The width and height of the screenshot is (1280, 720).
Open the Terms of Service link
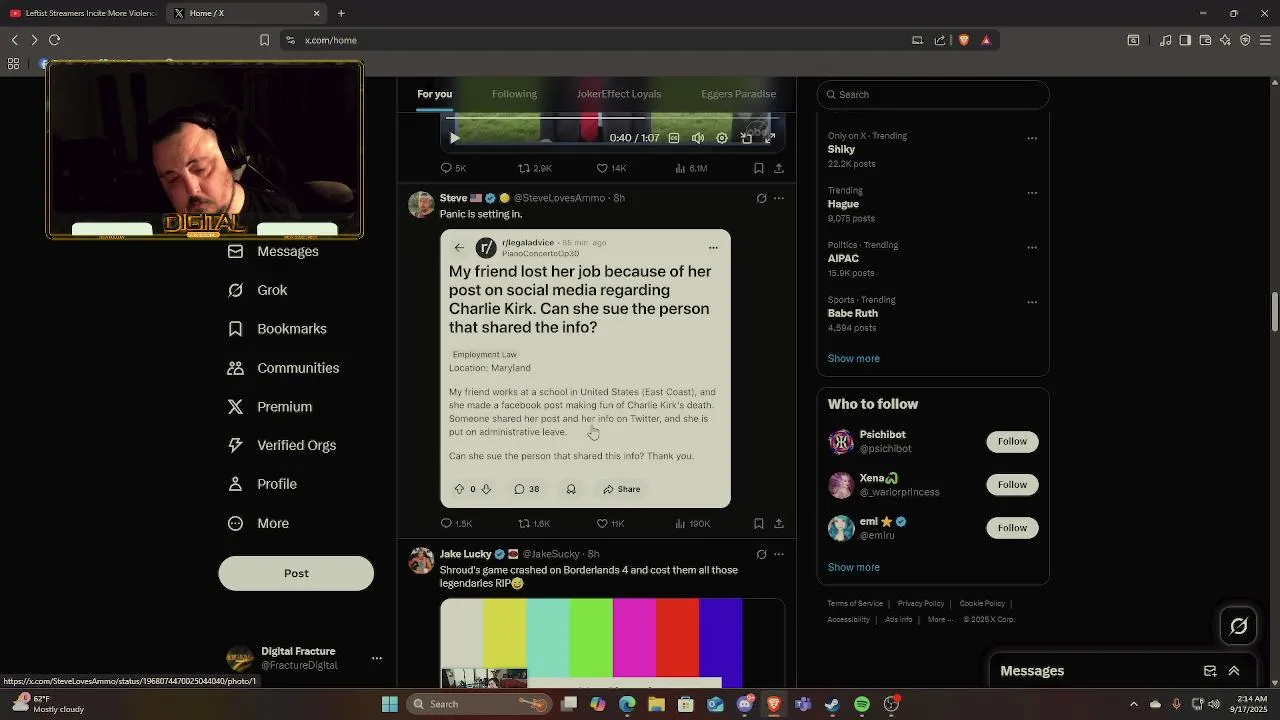click(855, 603)
